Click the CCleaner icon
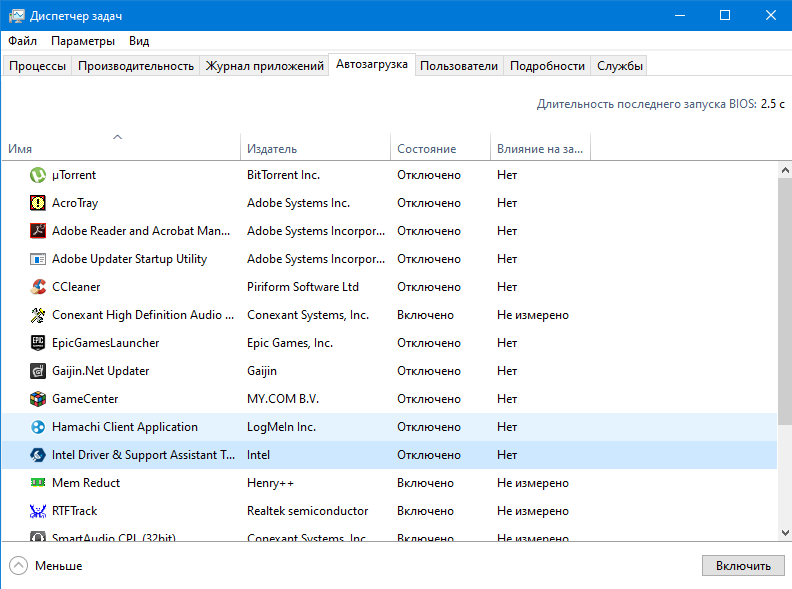The height and width of the screenshot is (589, 792). pyautogui.click(x=38, y=287)
